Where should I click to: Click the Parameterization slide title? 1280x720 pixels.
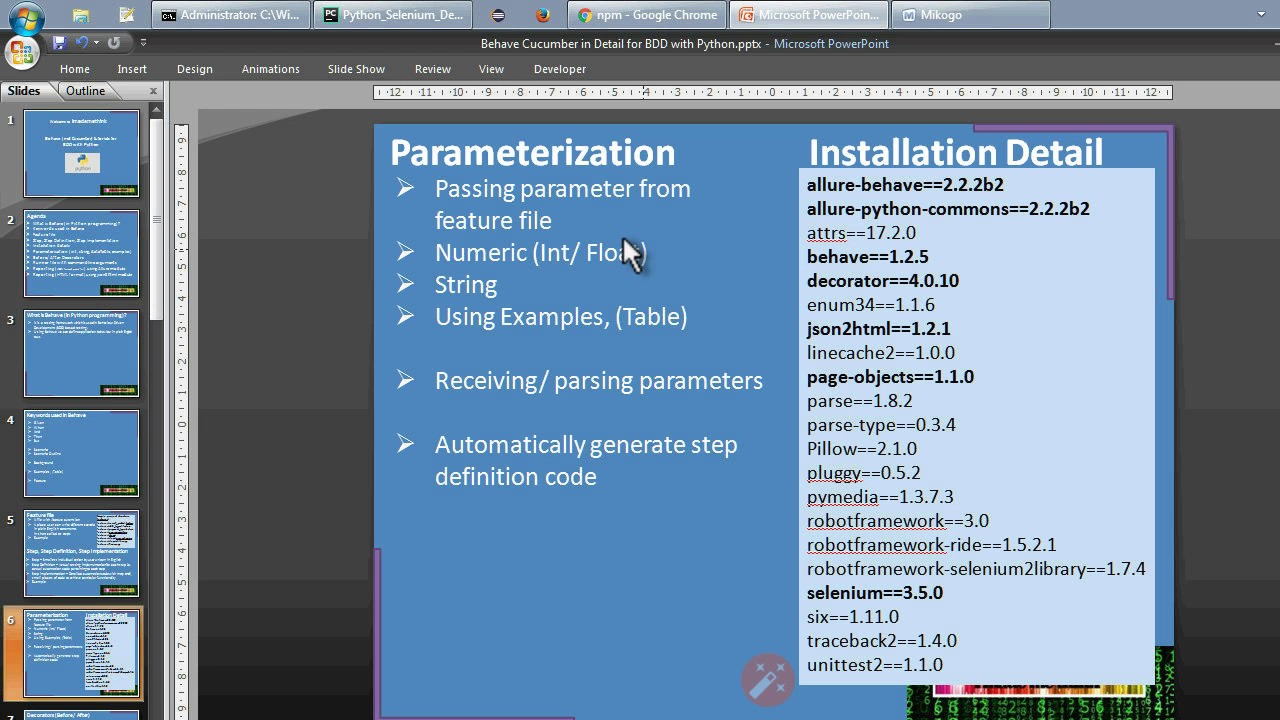(x=532, y=153)
